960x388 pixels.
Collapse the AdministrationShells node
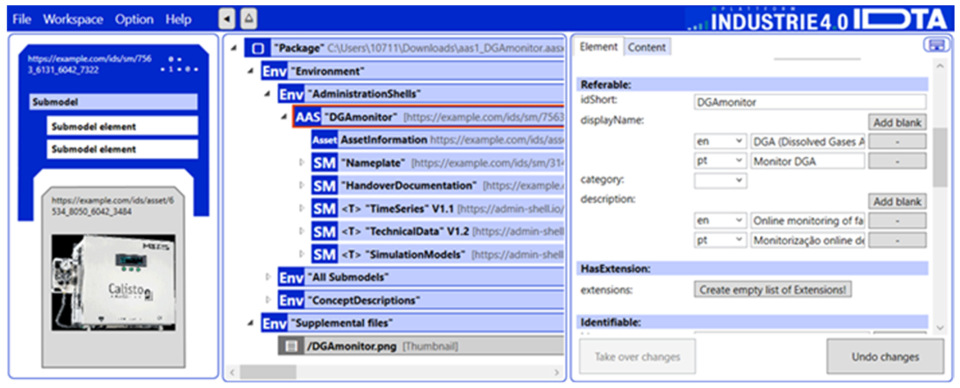coord(267,94)
